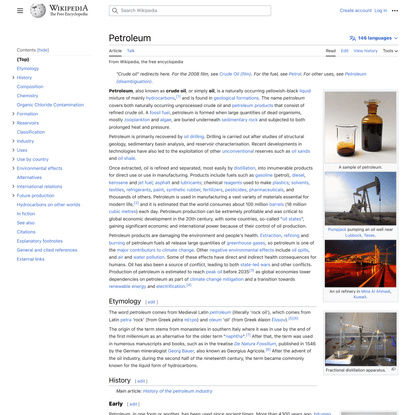This screenshot has width=415, height=415.
Task: Jump to Alternatives in contents
Action: (29, 177)
